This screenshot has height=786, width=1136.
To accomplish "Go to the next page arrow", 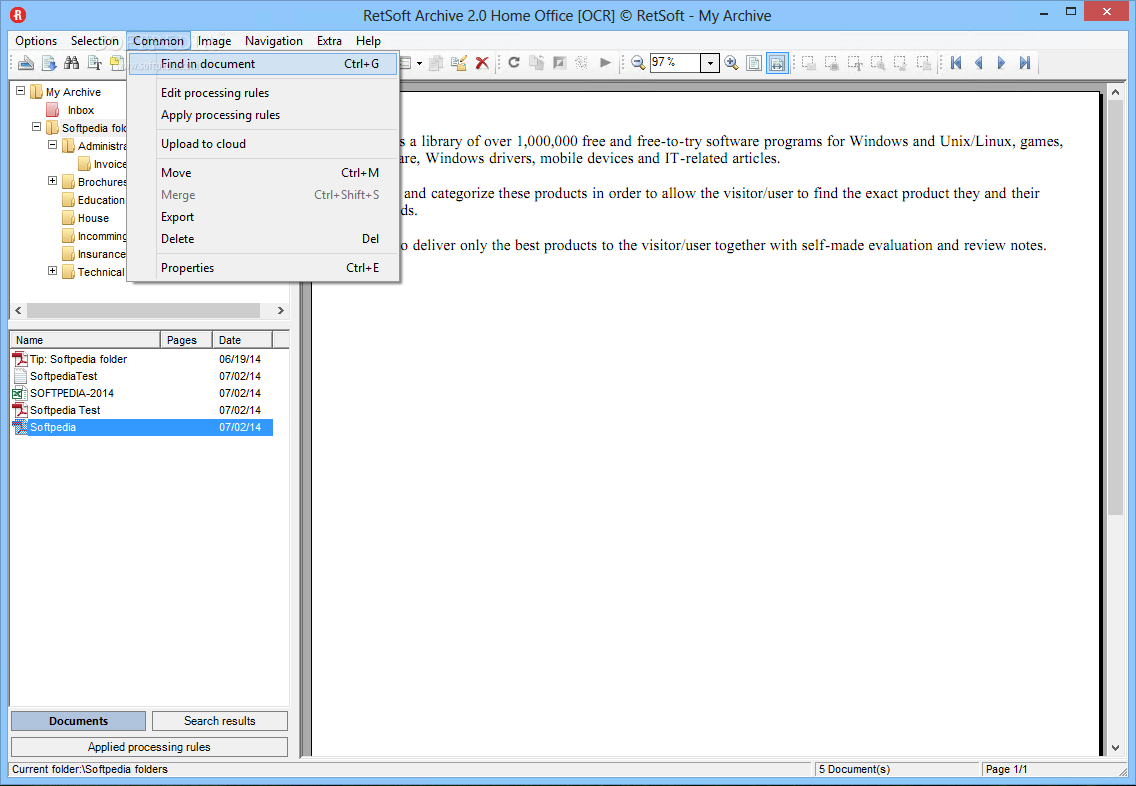I will point(1001,63).
